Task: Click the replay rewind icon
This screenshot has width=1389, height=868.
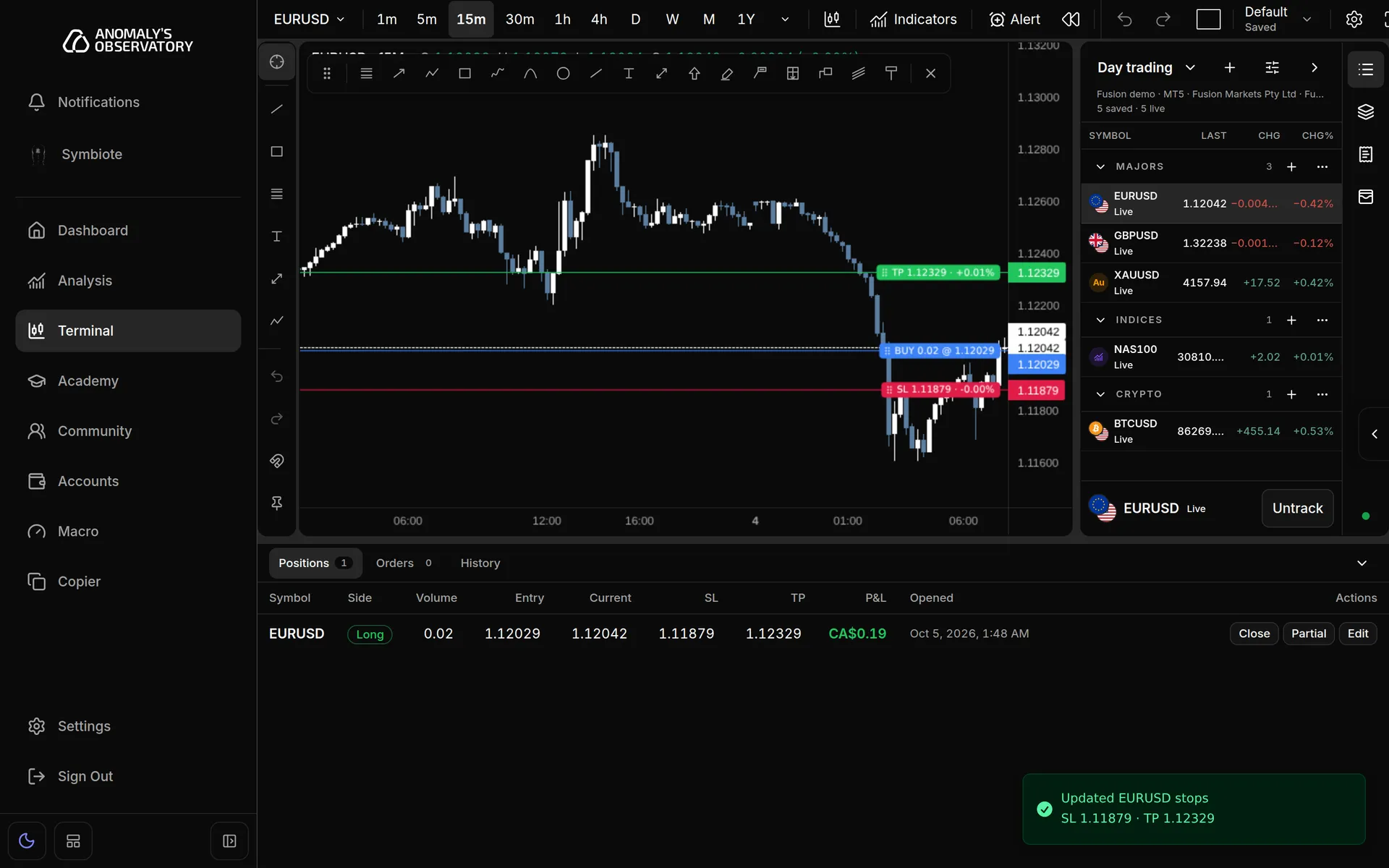Action: coord(1071,20)
